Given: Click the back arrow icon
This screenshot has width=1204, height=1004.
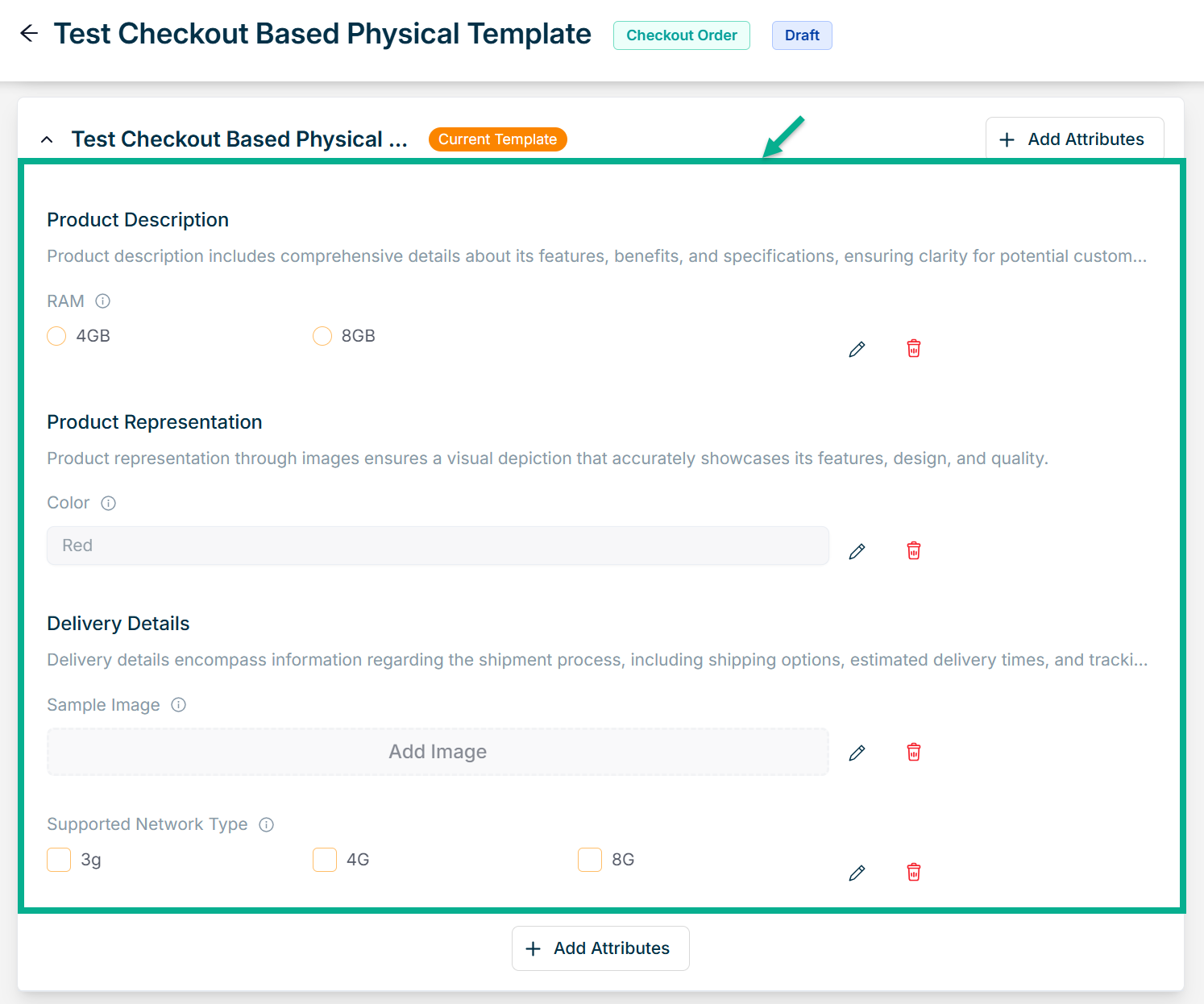Looking at the screenshot, I should (x=29, y=34).
